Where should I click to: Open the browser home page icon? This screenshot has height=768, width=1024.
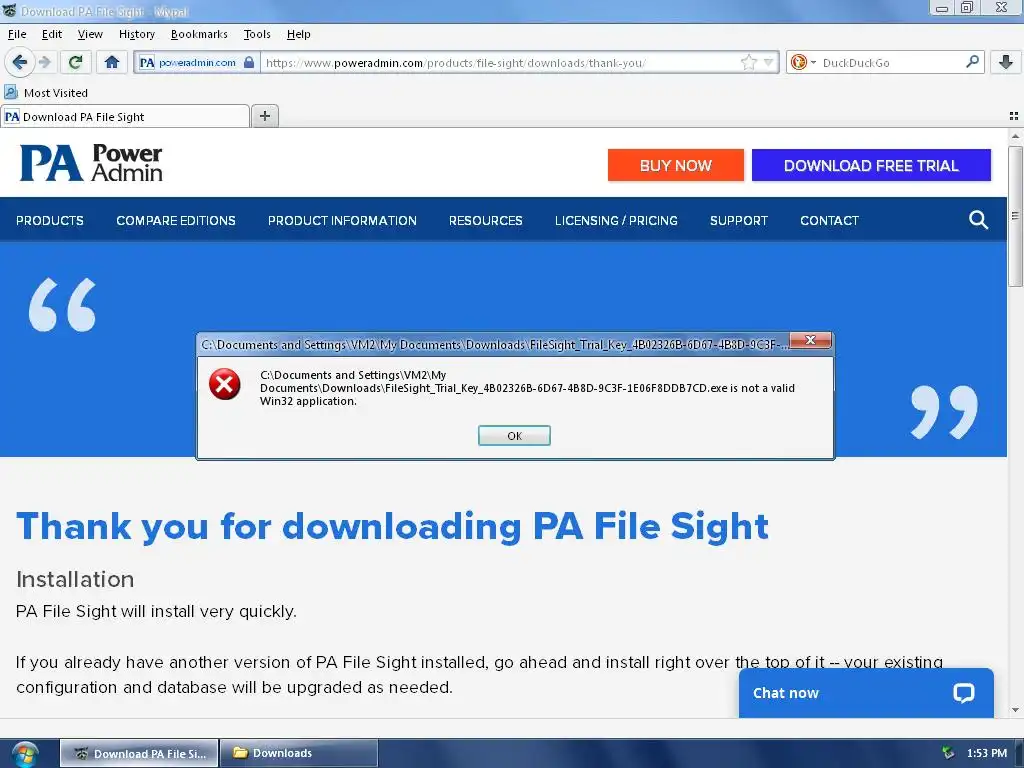tap(112, 62)
